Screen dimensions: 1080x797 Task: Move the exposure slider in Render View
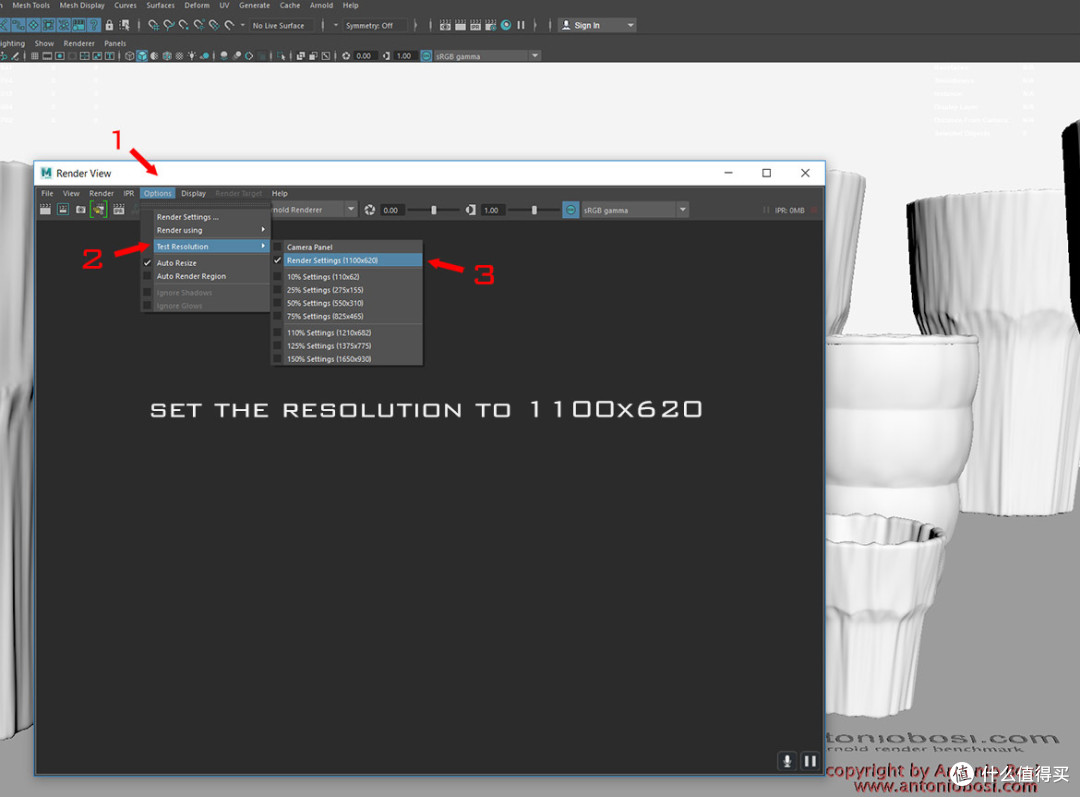tap(434, 210)
